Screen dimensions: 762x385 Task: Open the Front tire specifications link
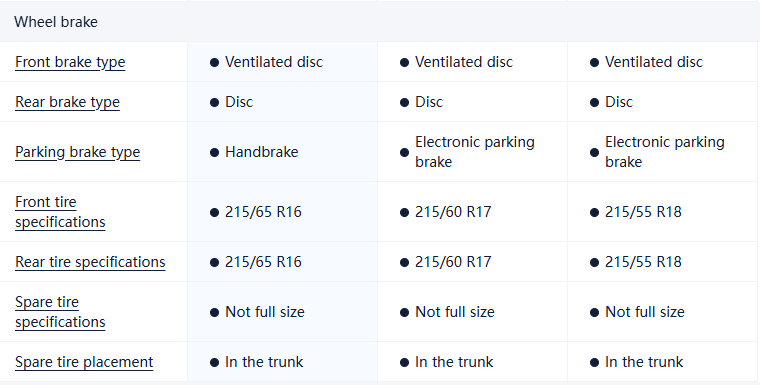[60, 212]
